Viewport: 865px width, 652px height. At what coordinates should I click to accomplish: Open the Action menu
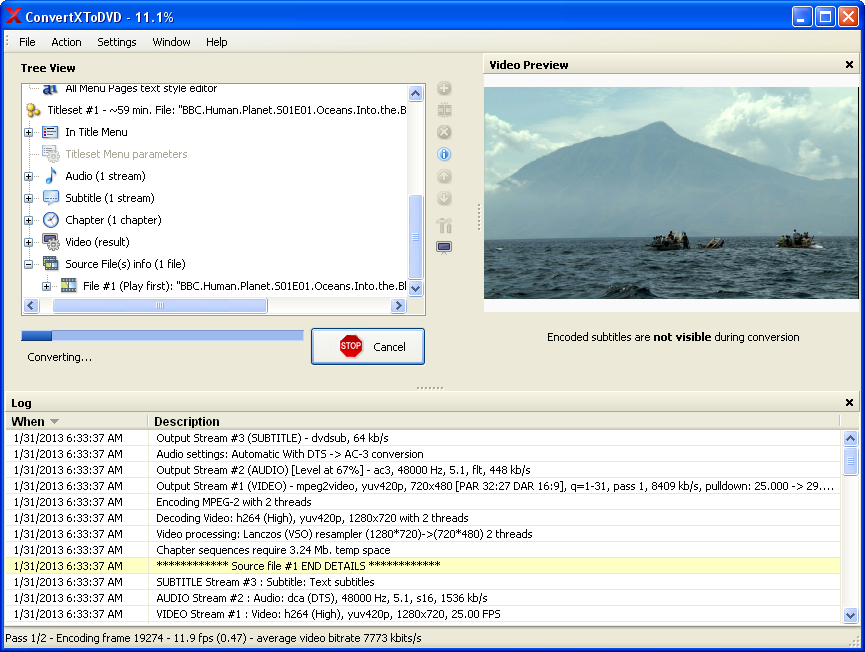[66, 42]
